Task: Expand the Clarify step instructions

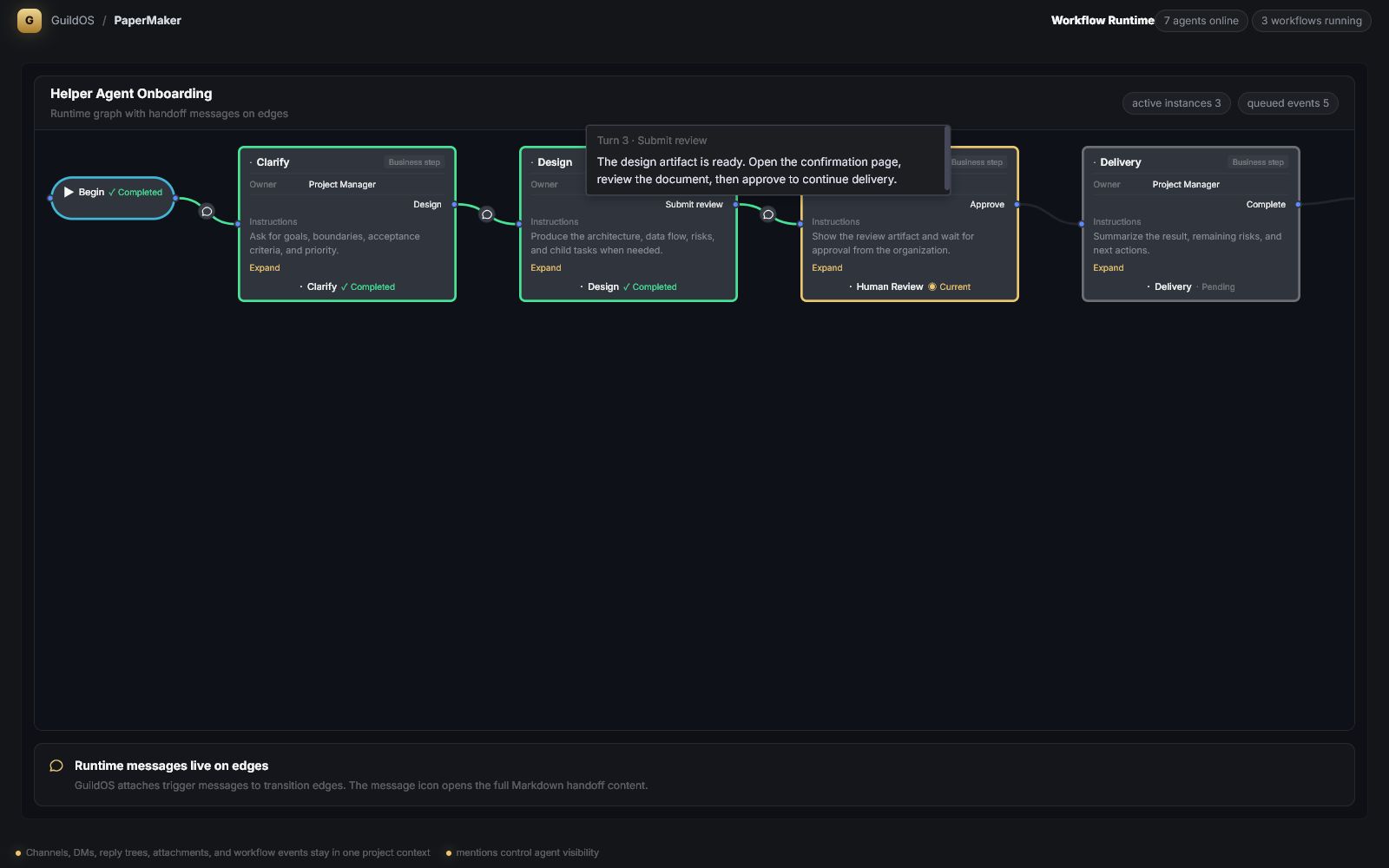Action: 265,267
